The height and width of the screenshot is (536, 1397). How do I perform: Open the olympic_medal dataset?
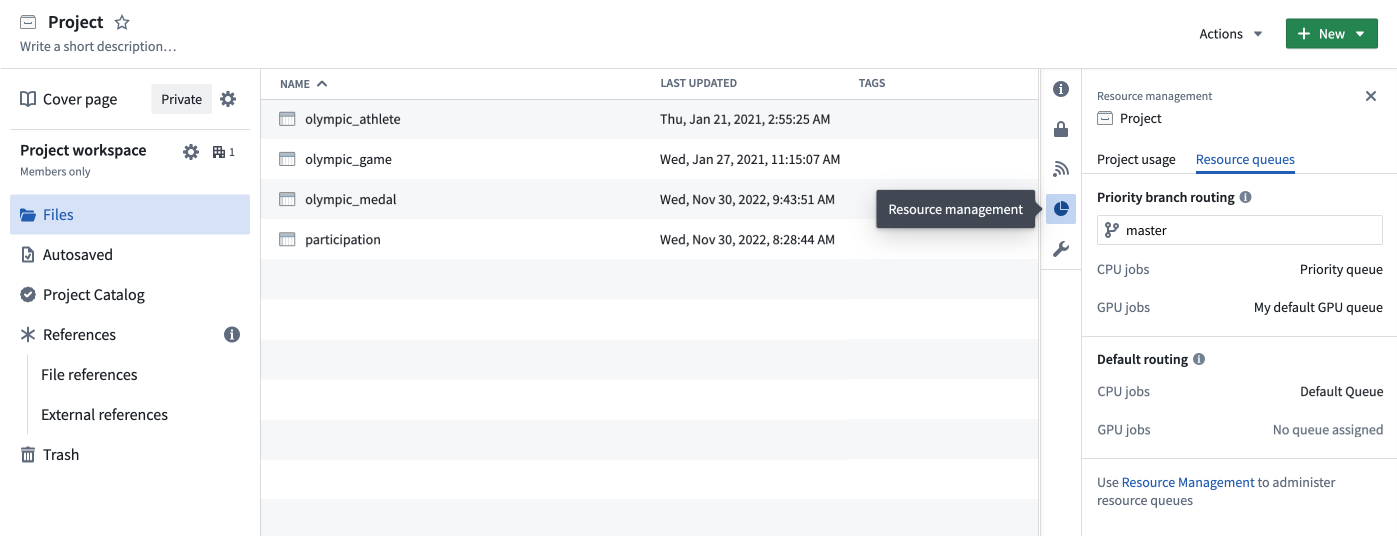point(351,199)
